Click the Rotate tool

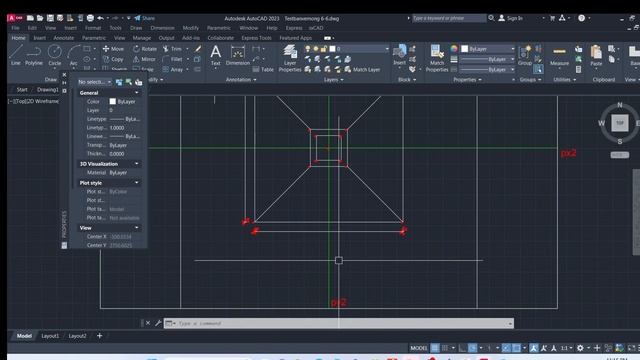click(x=144, y=49)
